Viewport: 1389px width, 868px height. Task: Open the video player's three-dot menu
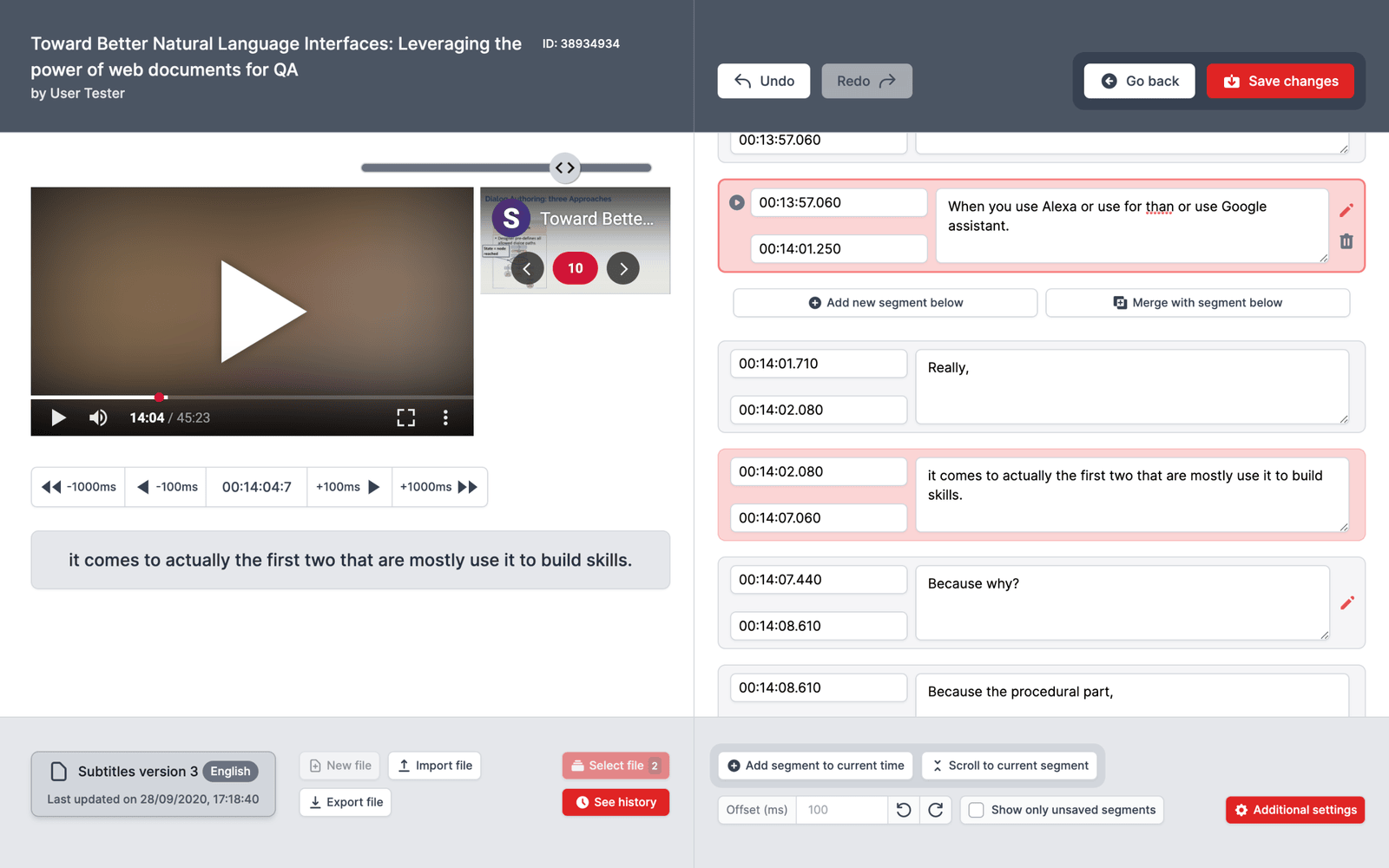pos(445,418)
